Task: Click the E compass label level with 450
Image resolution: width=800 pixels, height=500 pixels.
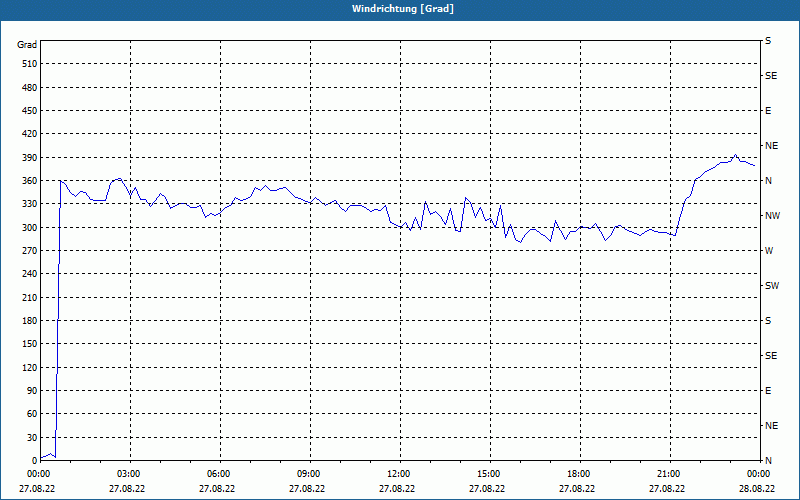Action: pyautogui.click(x=768, y=111)
